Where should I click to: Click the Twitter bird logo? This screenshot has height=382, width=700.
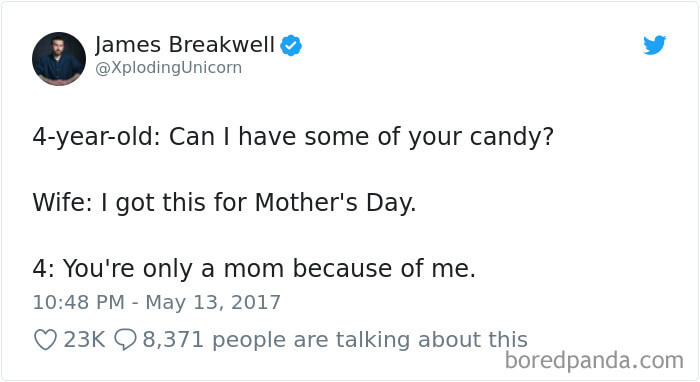654,45
